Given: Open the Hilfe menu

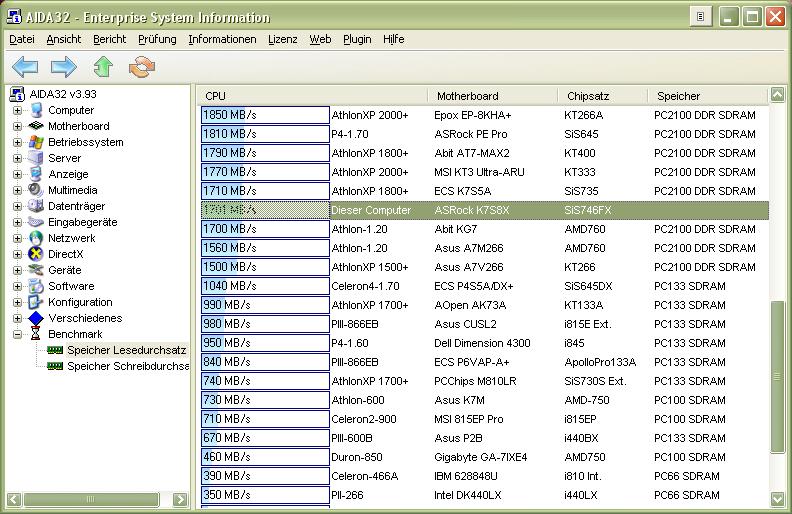Looking at the screenshot, I should pos(393,39).
